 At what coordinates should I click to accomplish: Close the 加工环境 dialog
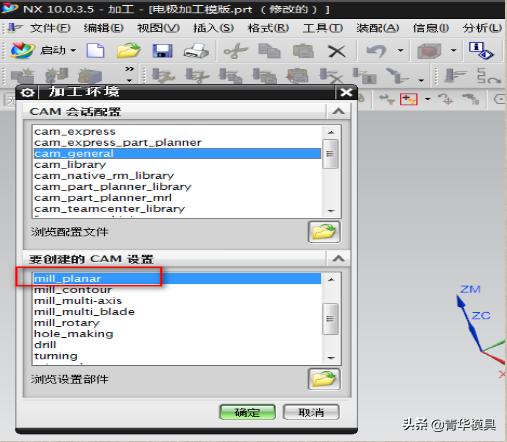tap(346, 92)
